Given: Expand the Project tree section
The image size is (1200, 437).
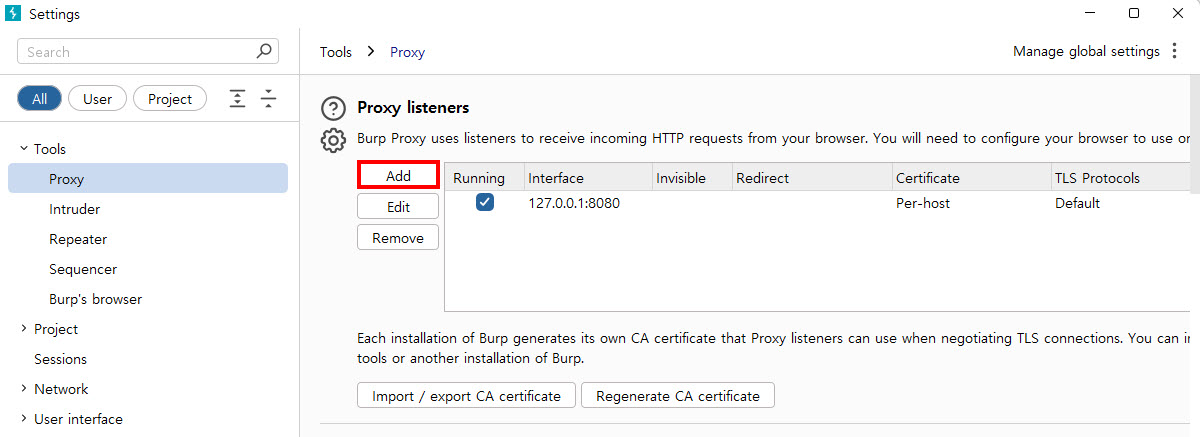Looking at the screenshot, I should click(23, 329).
